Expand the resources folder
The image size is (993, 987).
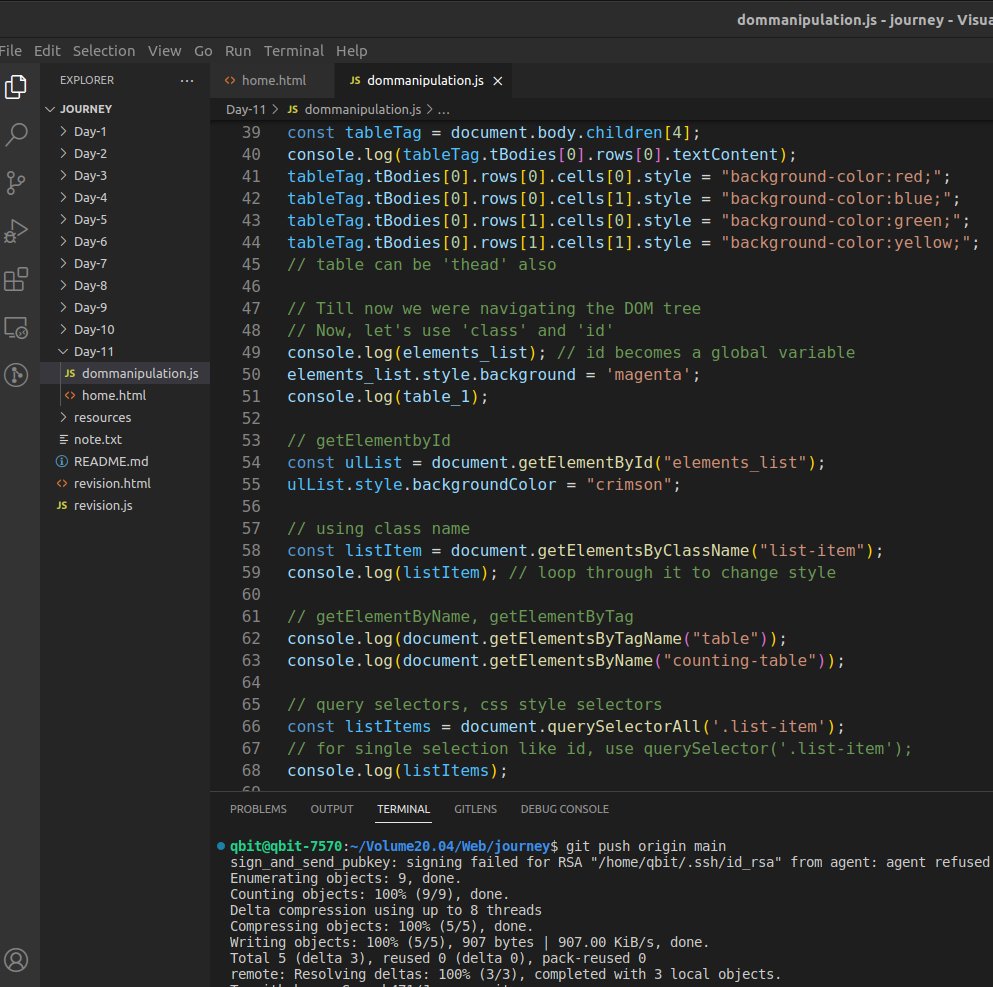click(63, 417)
